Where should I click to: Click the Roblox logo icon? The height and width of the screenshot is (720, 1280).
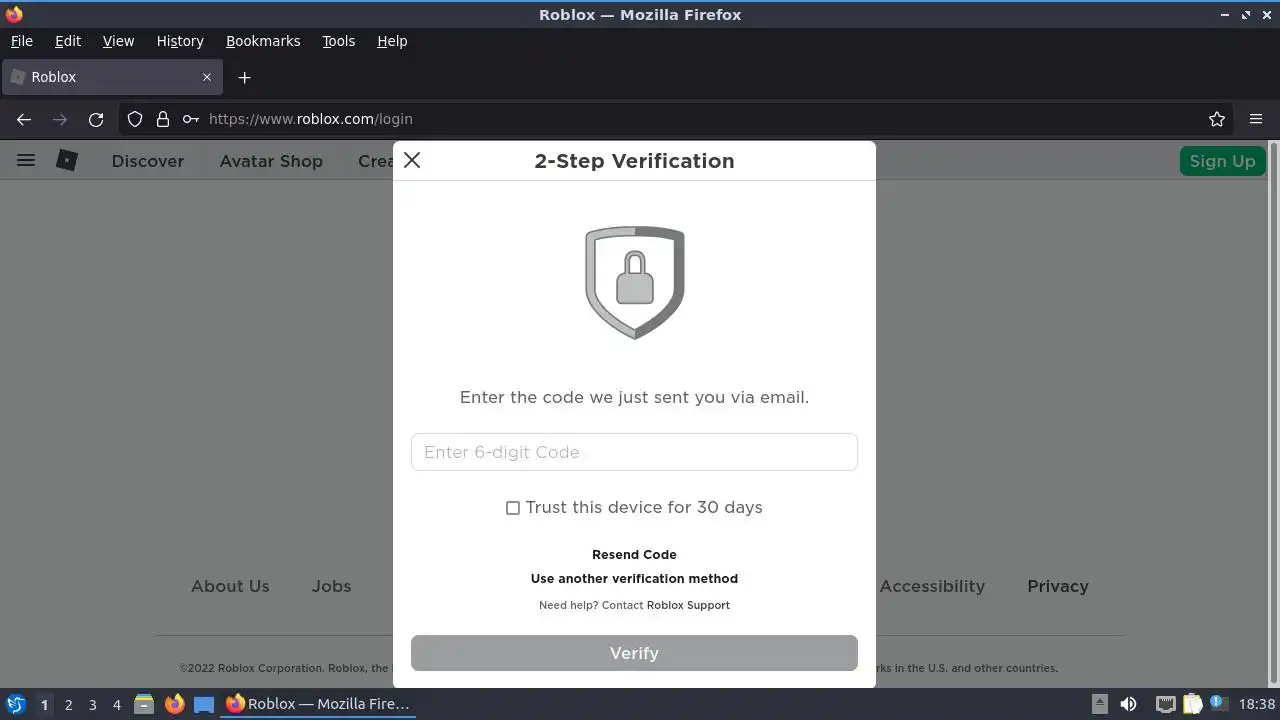click(x=67, y=160)
